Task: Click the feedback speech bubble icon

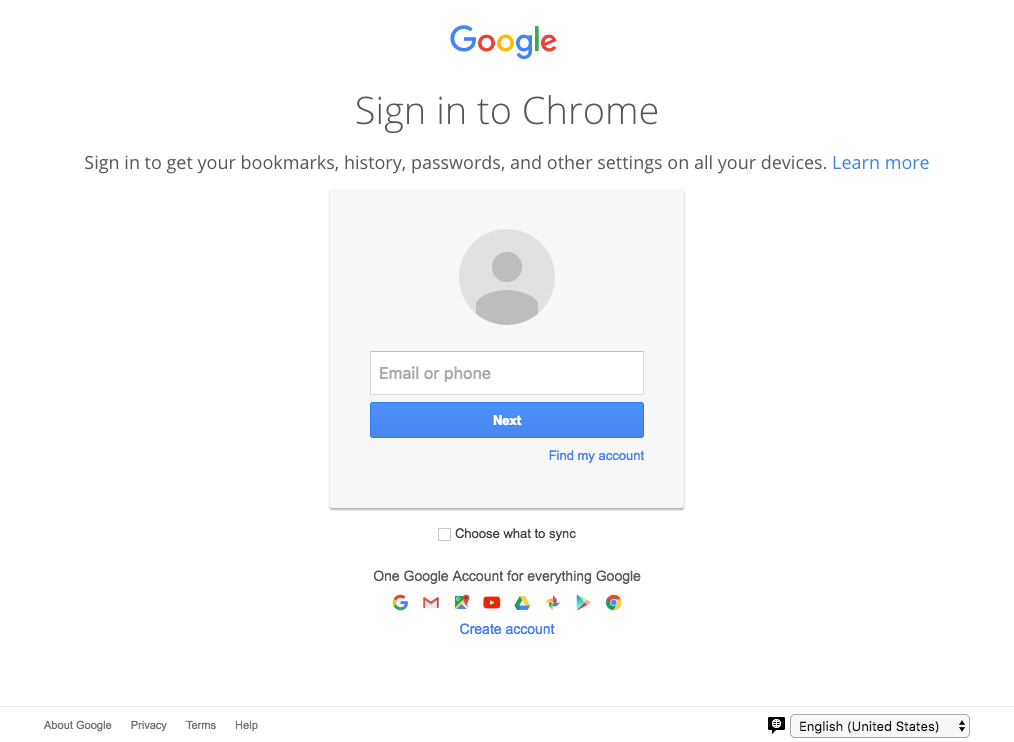Action: 776,725
